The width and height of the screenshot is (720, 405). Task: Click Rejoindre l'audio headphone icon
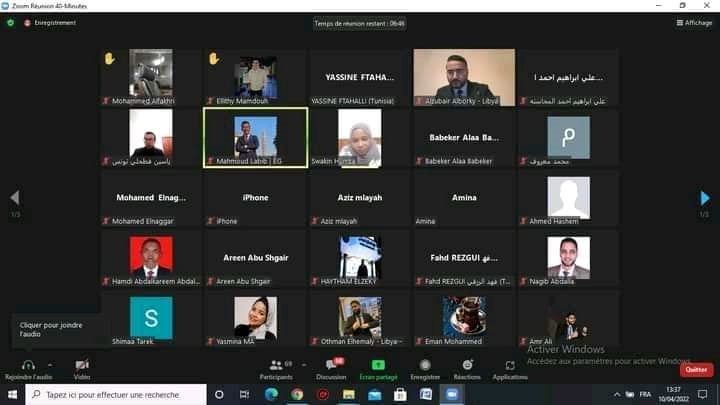click(x=27, y=365)
